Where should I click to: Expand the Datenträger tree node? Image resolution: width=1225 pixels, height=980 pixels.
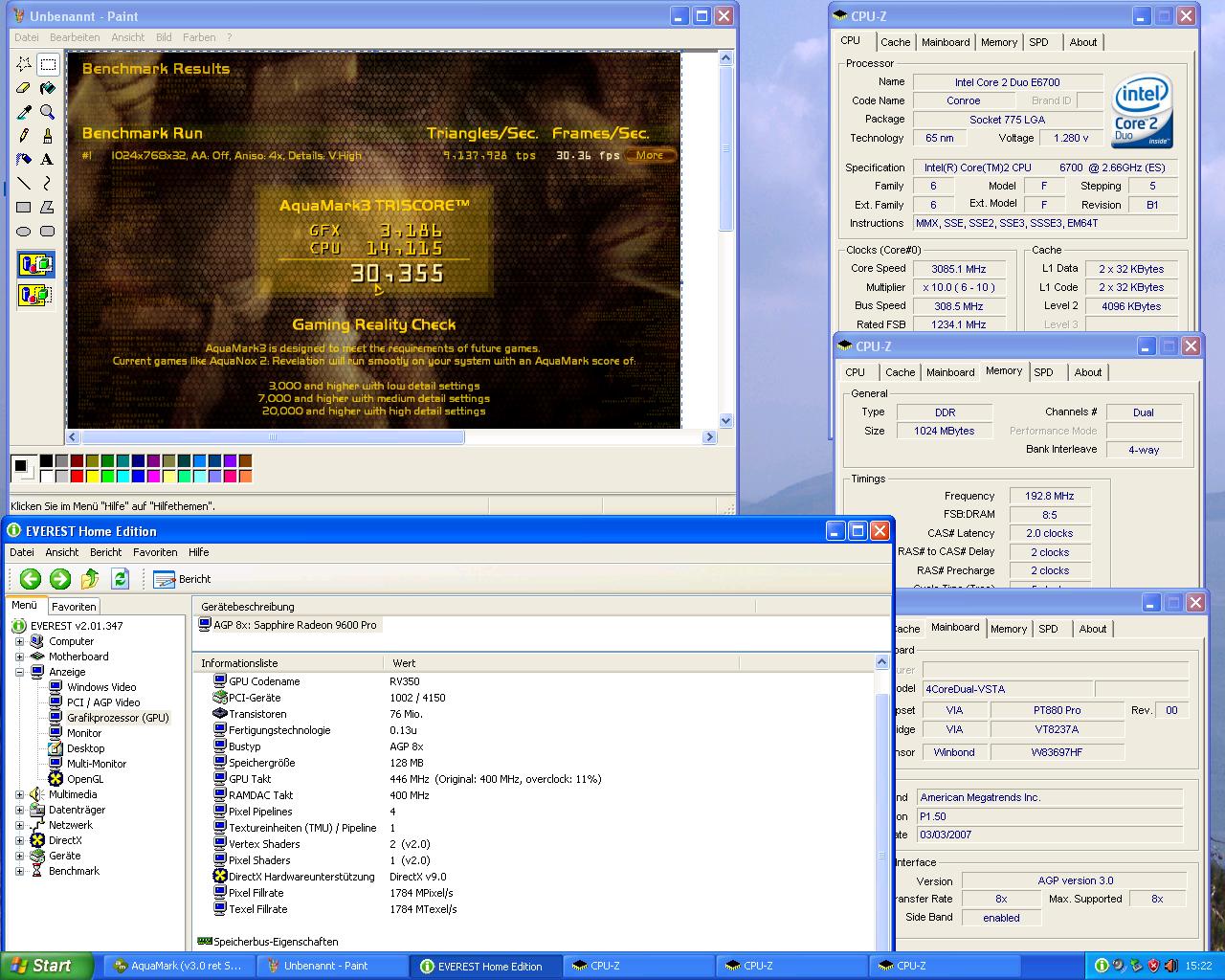(19, 810)
